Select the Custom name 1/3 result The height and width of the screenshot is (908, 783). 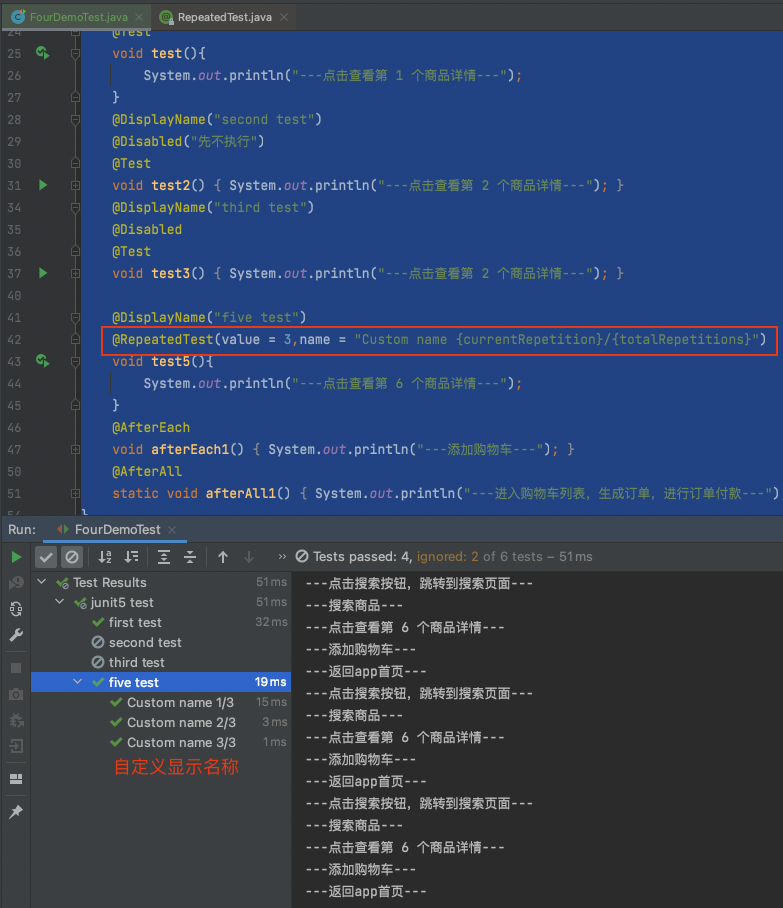(x=161, y=702)
